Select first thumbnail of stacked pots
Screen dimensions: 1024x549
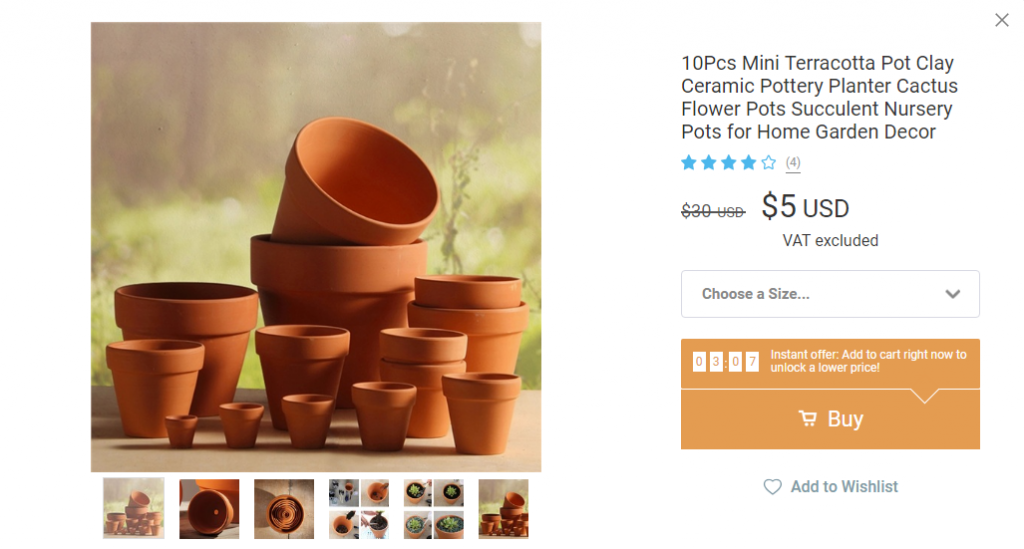click(134, 508)
